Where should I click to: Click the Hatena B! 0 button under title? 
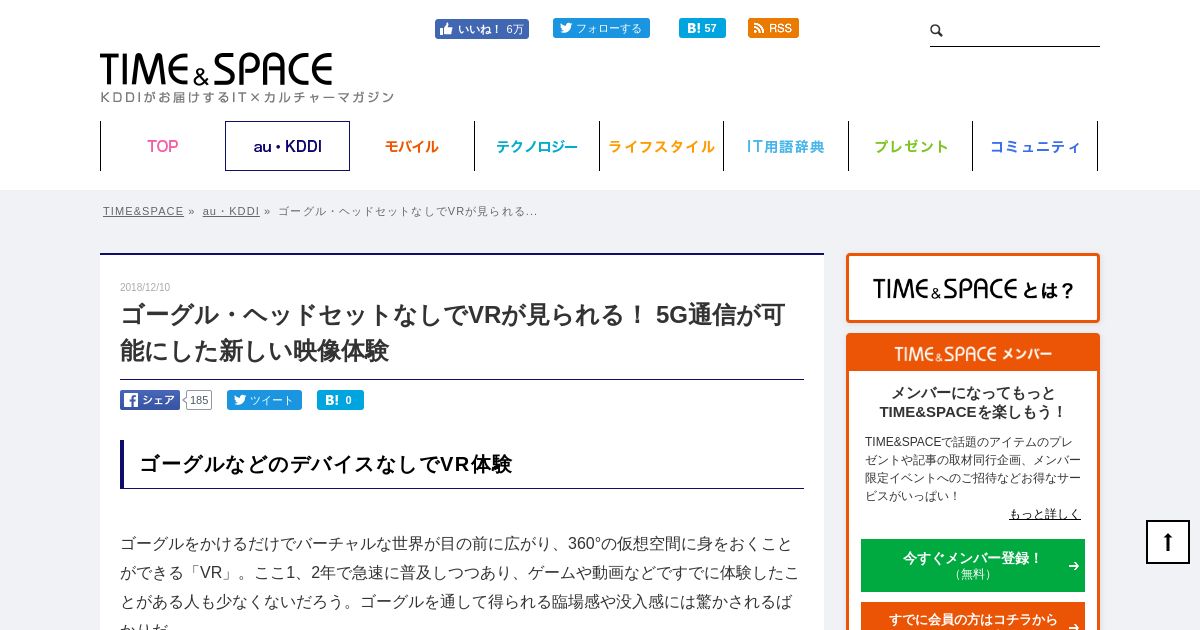click(340, 400)
